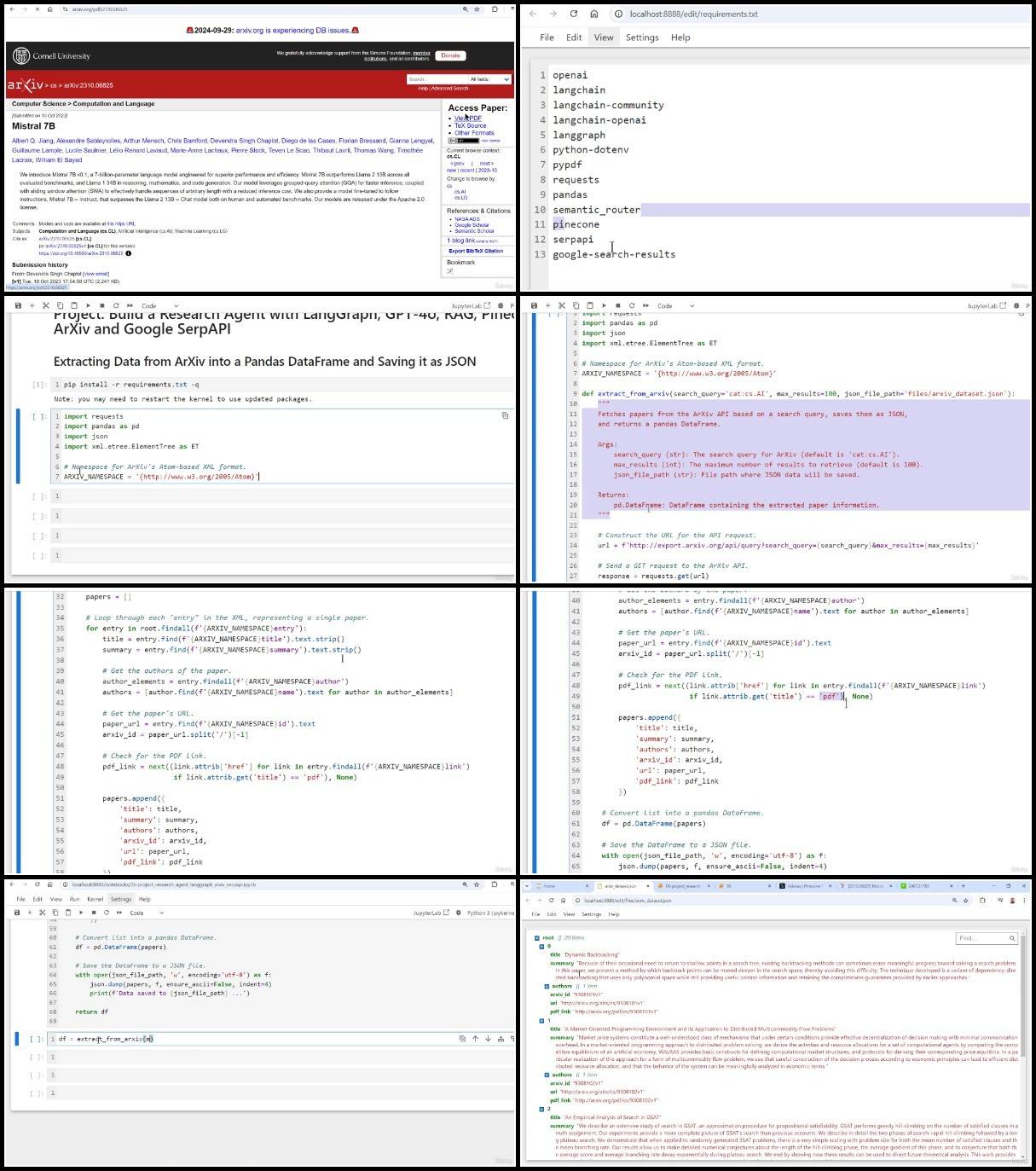Open the browser profile icon in the JSON viewer window

[1012, 900]
